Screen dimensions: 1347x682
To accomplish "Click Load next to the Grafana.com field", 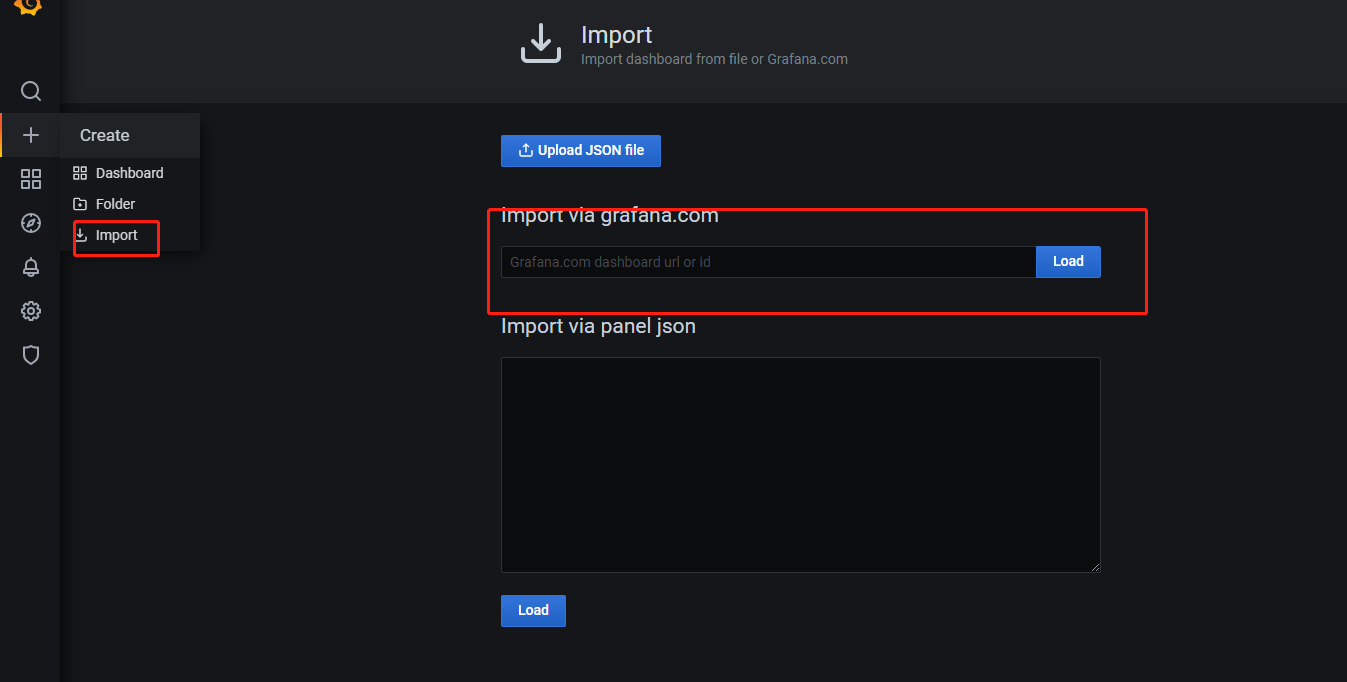I will pos(1068,262).
